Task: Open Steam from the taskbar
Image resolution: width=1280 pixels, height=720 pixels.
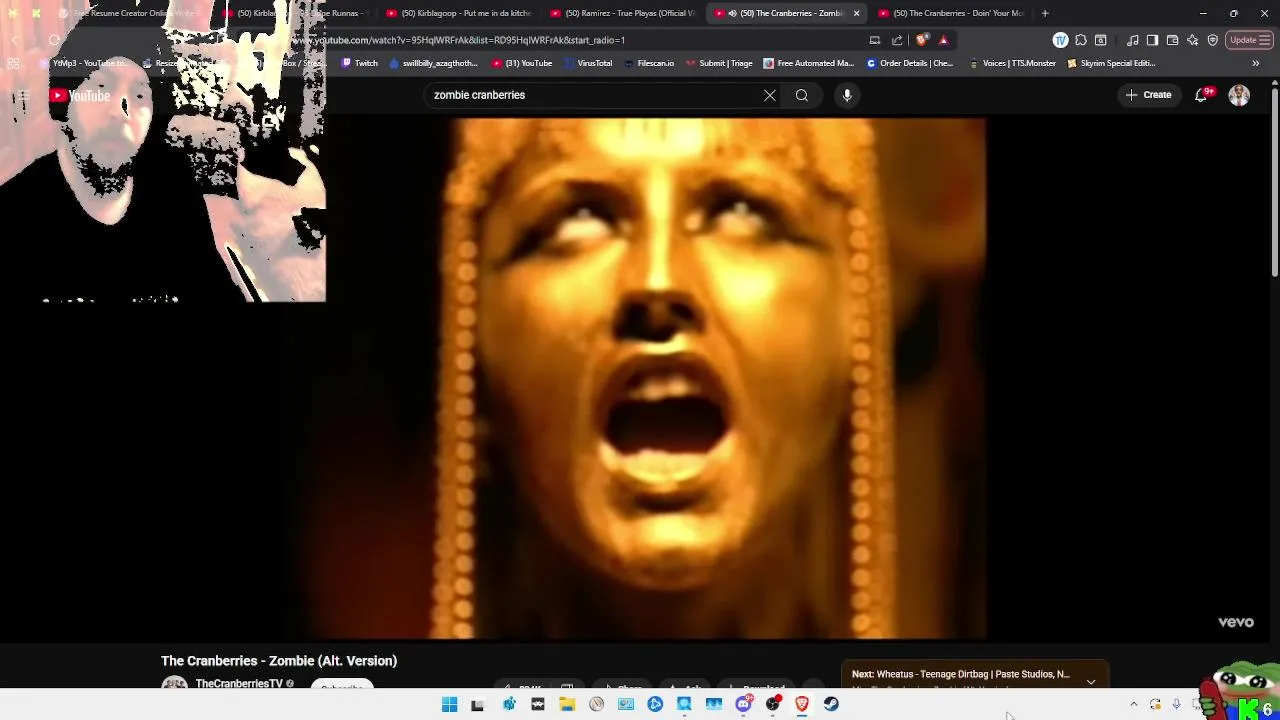Action: (831, 705)
